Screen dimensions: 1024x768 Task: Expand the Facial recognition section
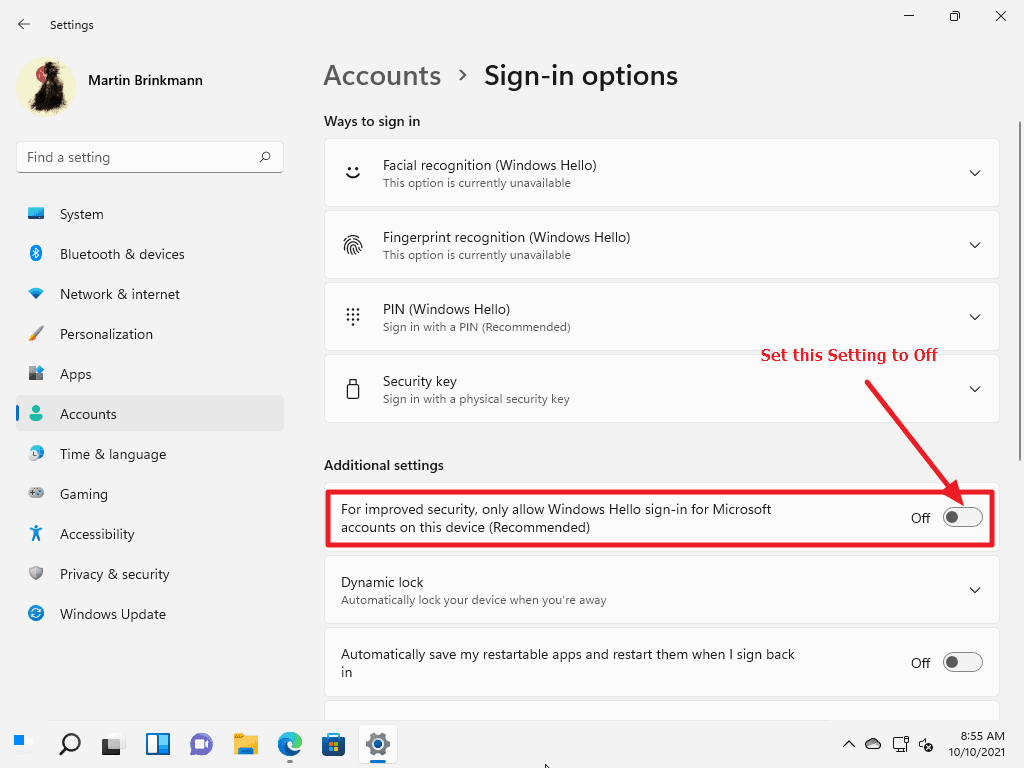974,172
